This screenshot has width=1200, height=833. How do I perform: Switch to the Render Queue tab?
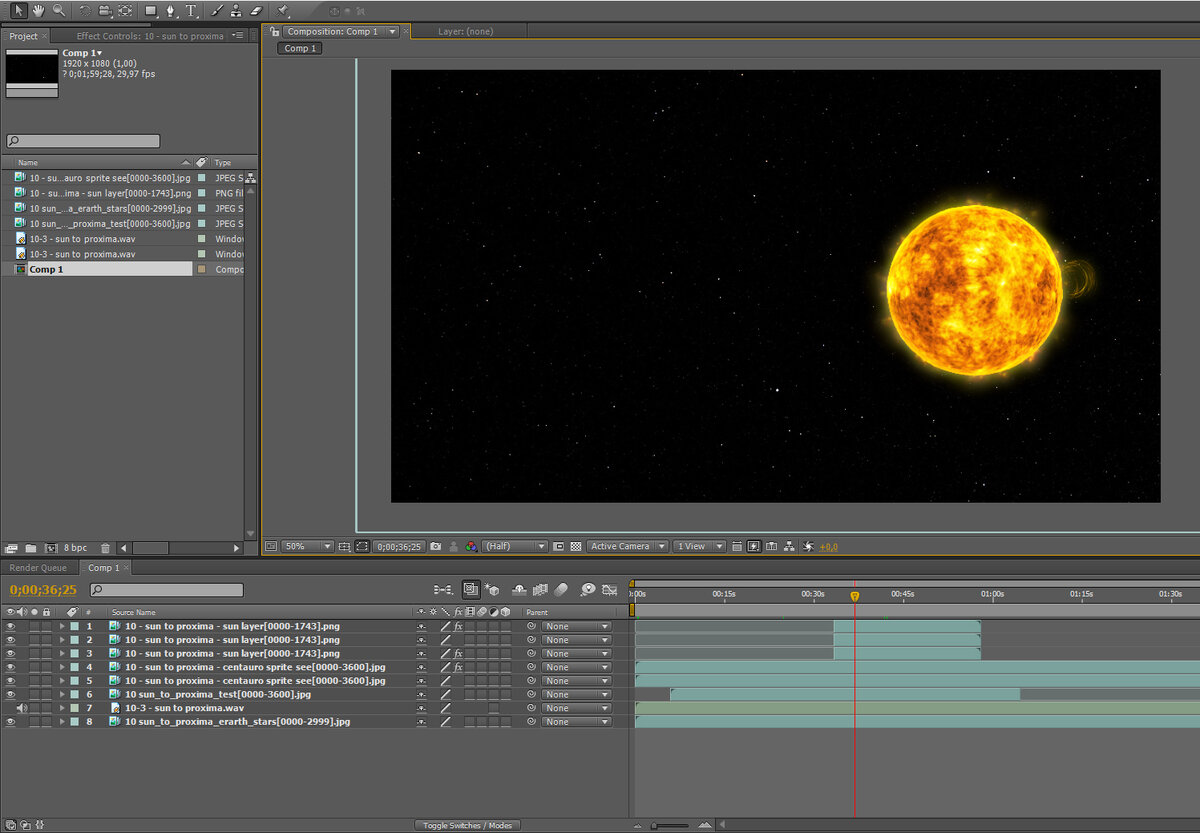[38, 568]
